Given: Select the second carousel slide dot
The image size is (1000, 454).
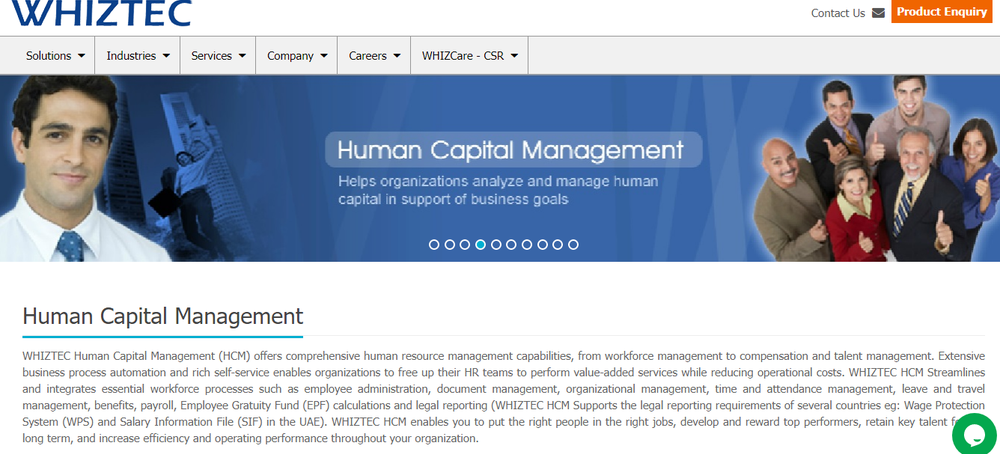Looking at the screenshot, I should 450,244.
